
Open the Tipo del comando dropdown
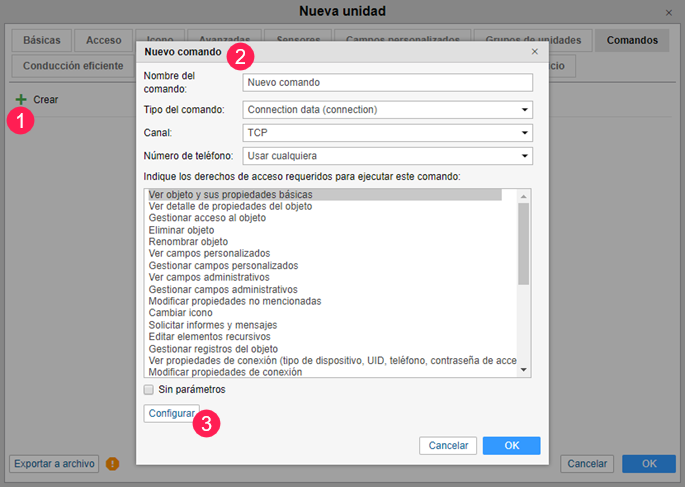[387, 110]
